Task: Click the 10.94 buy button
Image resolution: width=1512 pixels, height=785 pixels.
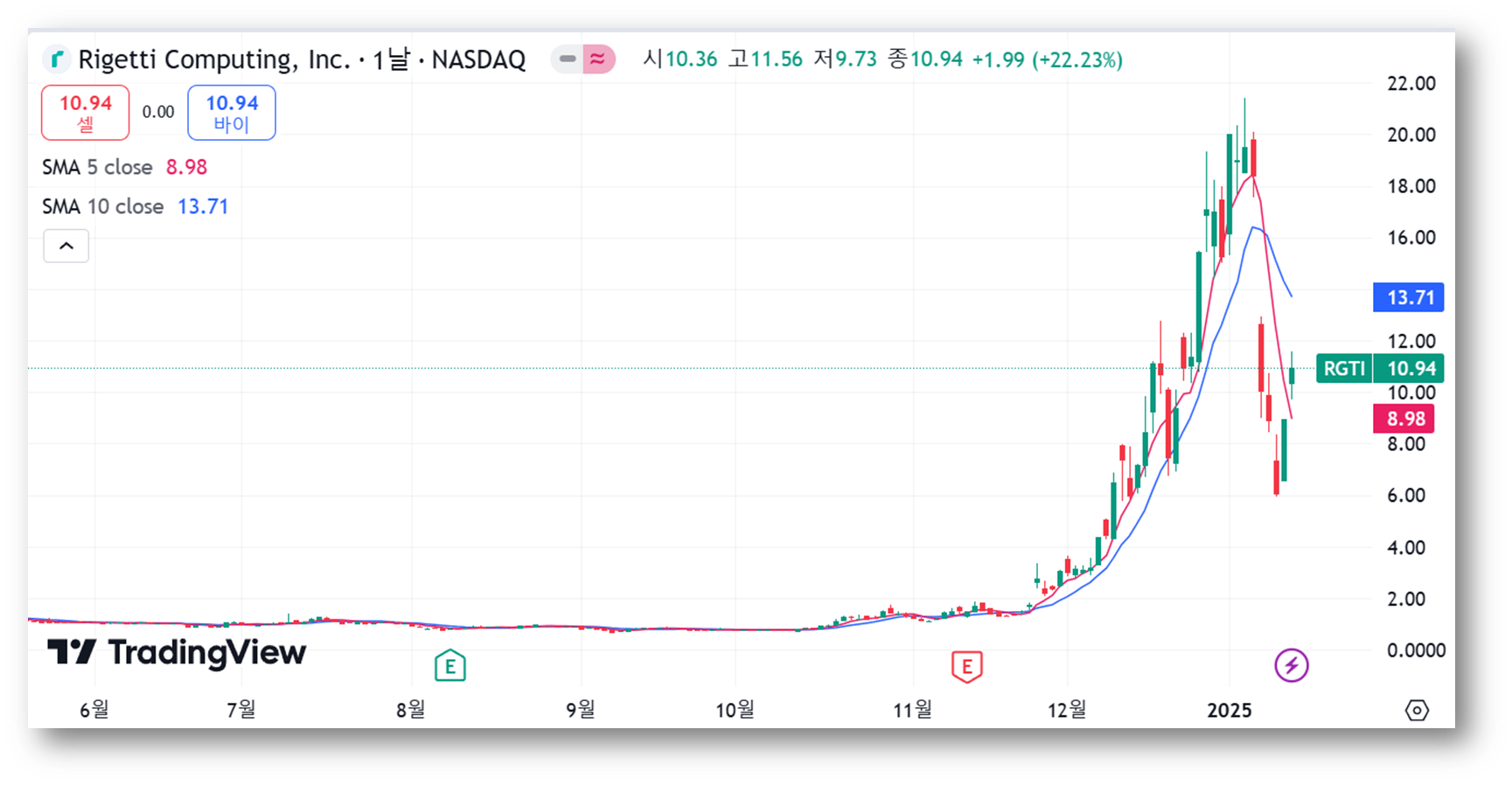Action: 232,113
